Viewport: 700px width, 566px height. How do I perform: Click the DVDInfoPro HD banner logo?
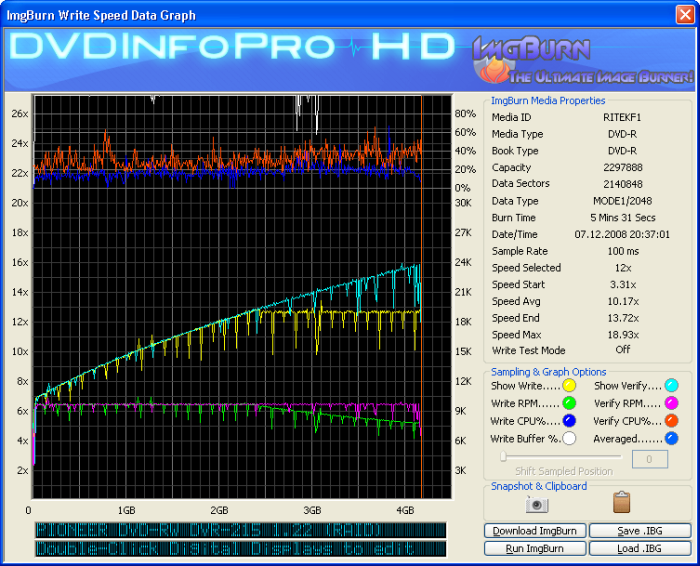pos(232,46)
